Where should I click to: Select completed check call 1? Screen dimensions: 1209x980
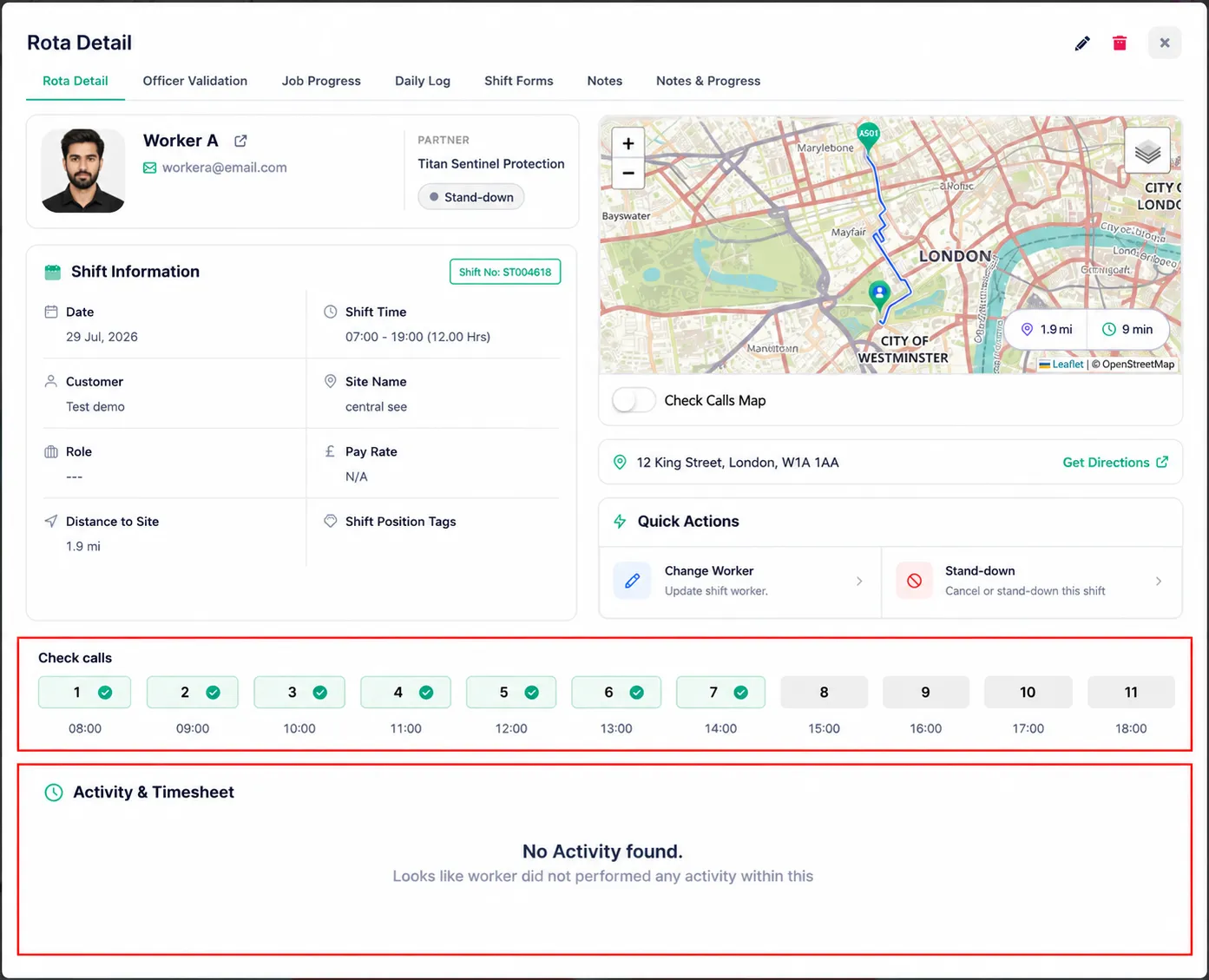coord(85,693)
